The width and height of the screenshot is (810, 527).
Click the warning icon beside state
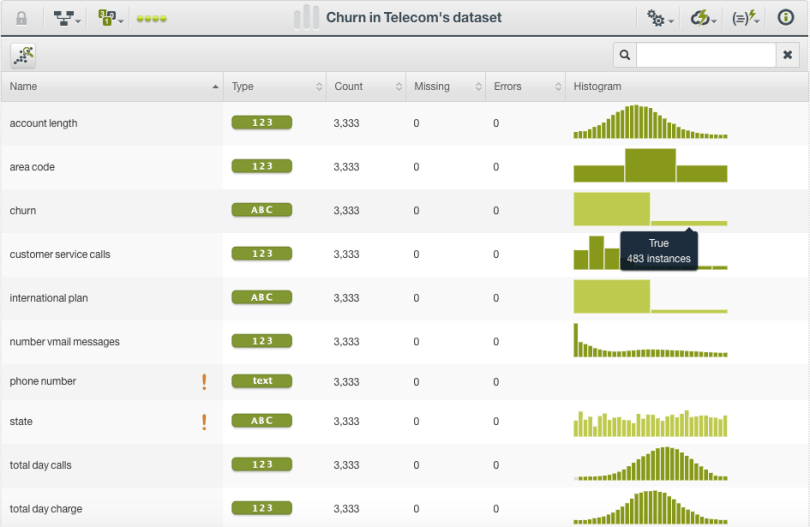click(204, 422)
